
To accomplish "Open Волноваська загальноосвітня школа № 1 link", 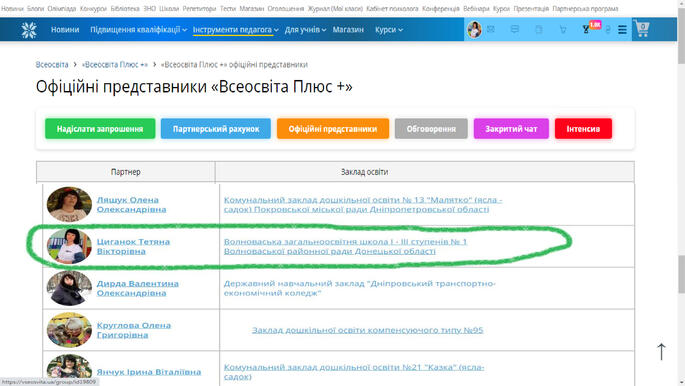I will tap(345, 246).
